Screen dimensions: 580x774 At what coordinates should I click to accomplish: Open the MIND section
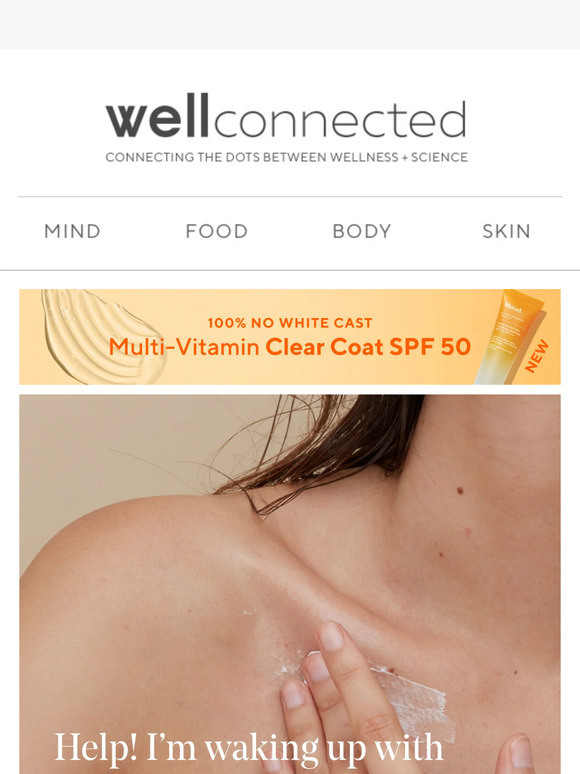[x=72, y=231]
